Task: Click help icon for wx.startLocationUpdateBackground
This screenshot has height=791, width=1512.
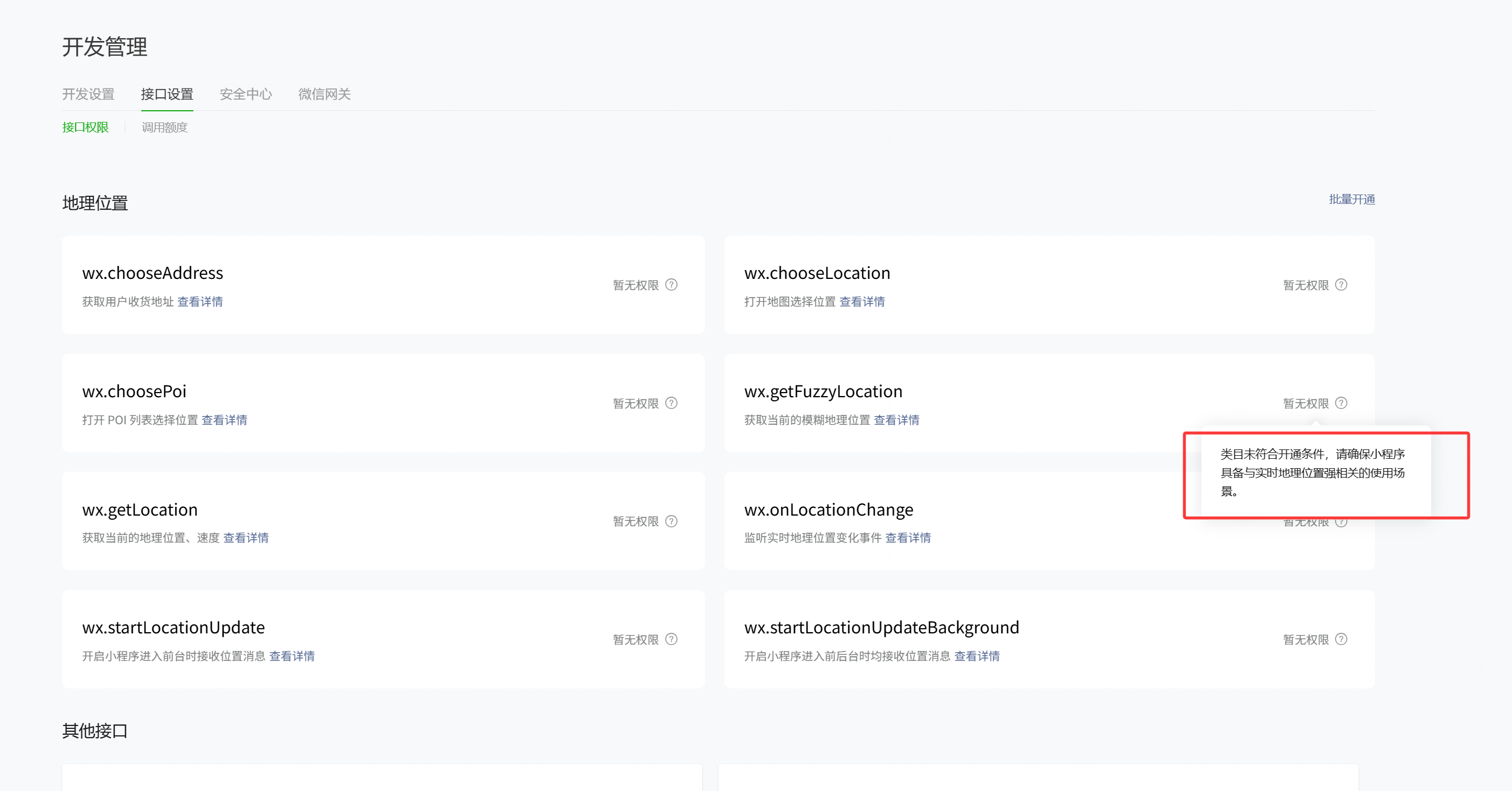Action: (x=1341, y=639)
